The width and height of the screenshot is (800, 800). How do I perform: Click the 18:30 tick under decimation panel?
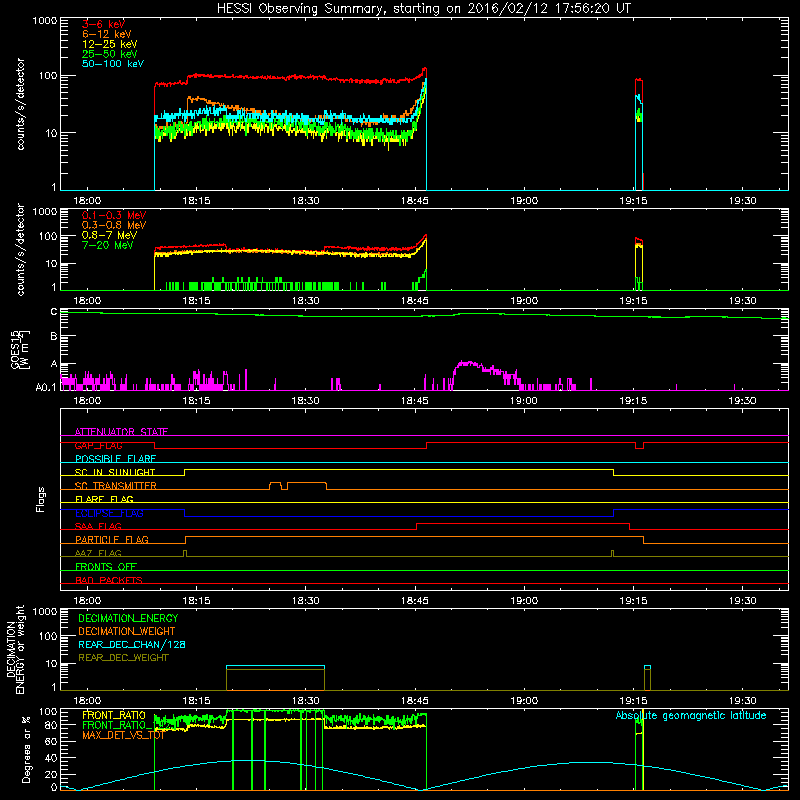point(306,701)
